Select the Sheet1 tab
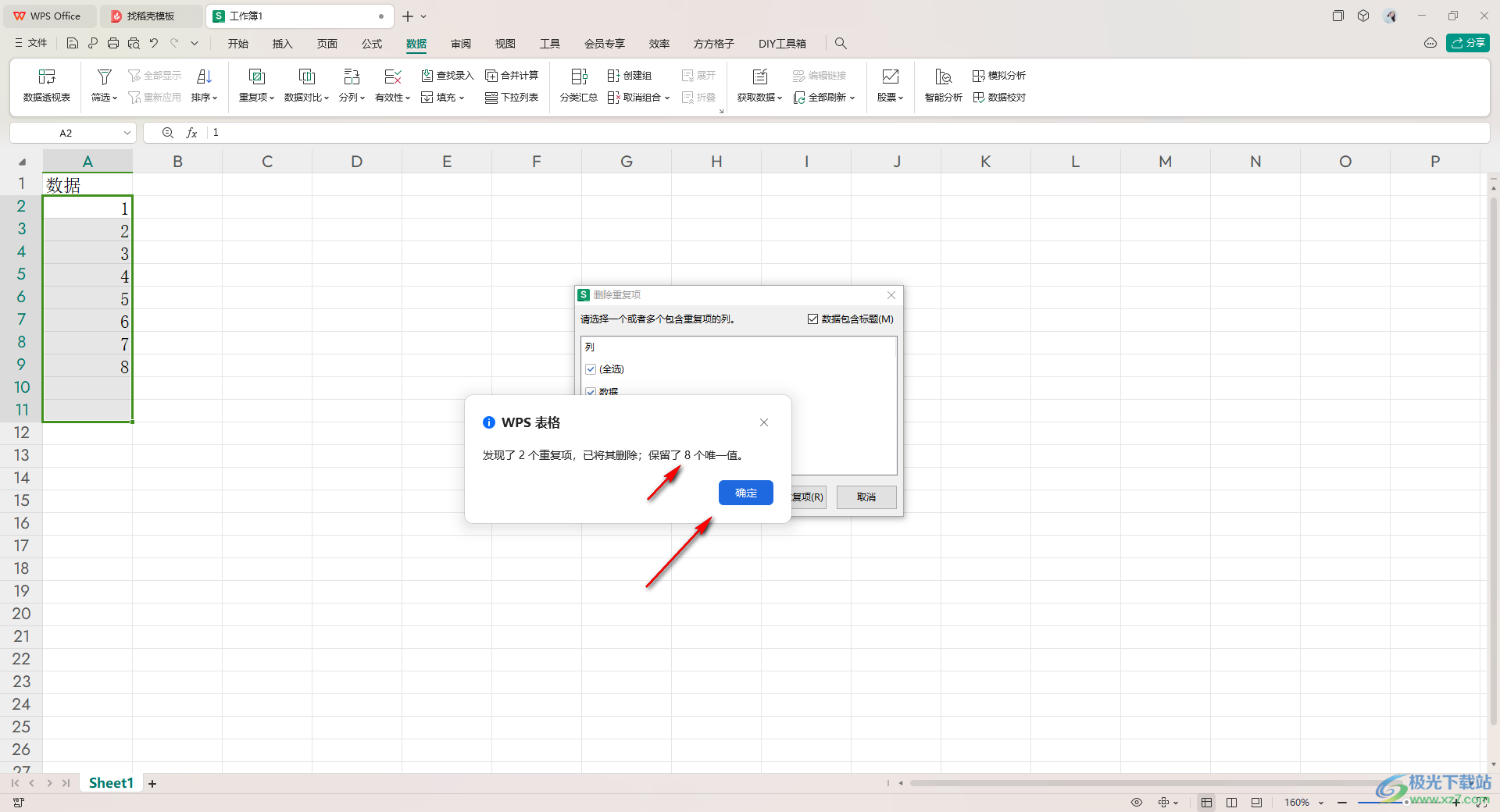Screen dimensions: 1500x812 pyautogui.click(x=111, y=783)
